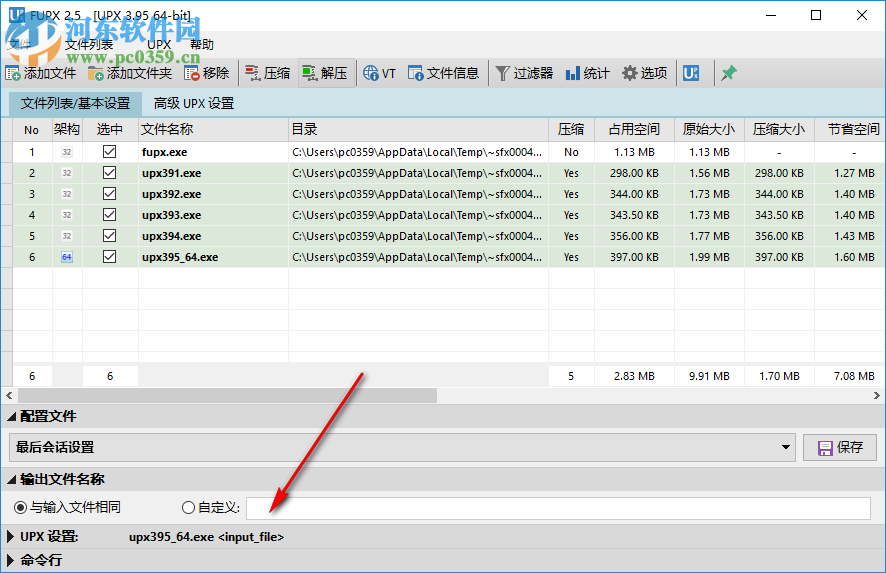Sort by the No column header
The height and width of the screenshot is (573, 886).
coord(32,129)
